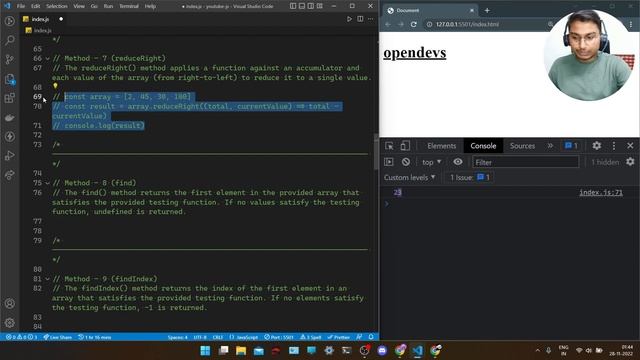This screenshot has width=640, height=360.
Task: Open Discord from the taskbar
Action: point(382,351)
